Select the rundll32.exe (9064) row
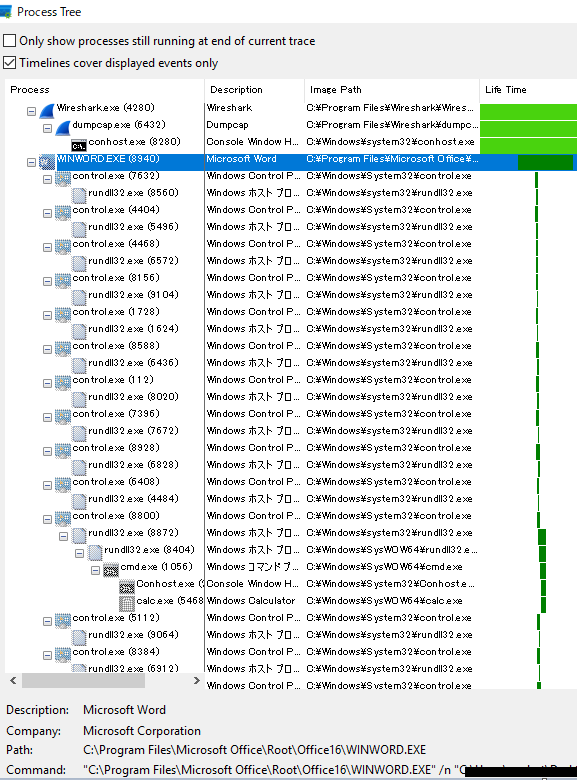Viewport: 577px width, 780px height. [291, 634]
